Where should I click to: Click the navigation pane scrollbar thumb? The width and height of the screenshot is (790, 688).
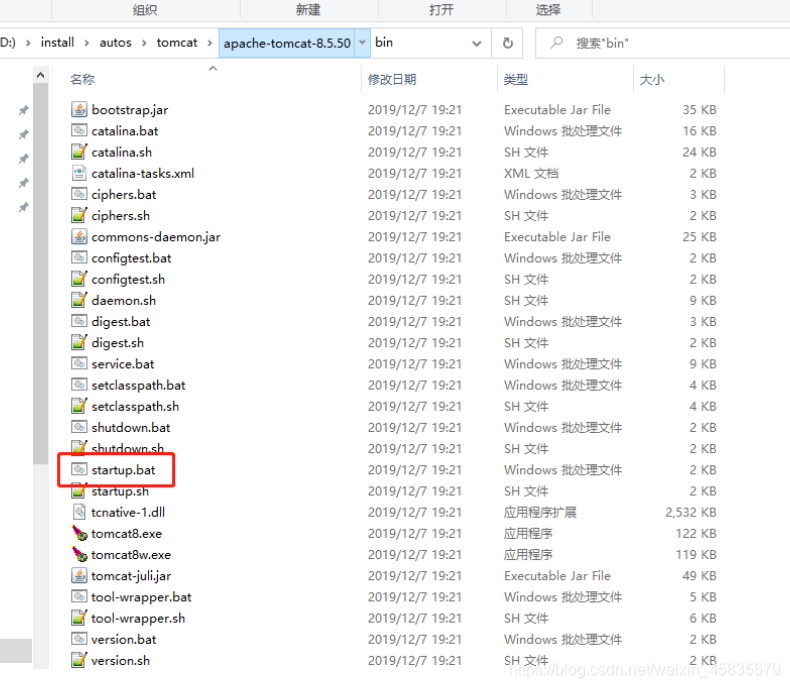(41, 273)
